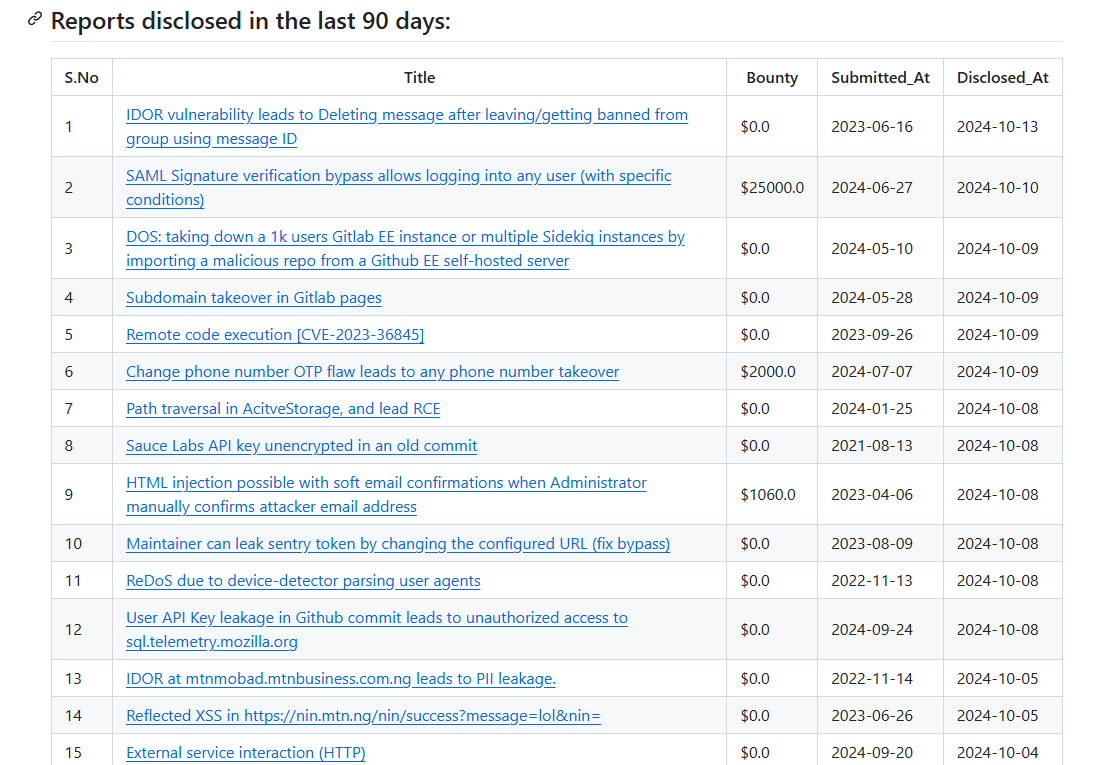Open the sentry token leak fix bypass report
1113x765 pixels.
(395, 543)
